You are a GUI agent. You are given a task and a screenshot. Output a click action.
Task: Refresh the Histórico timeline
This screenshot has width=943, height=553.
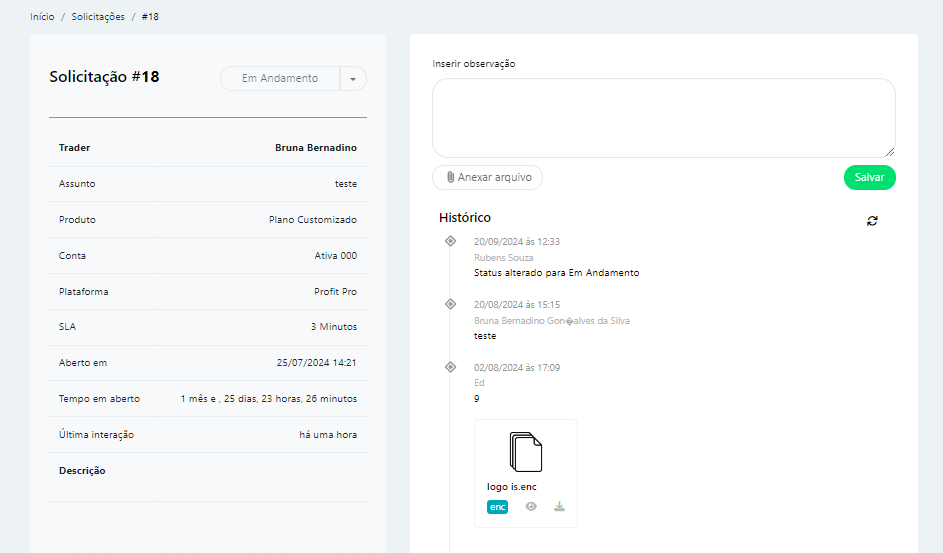[x=872, y=221]
